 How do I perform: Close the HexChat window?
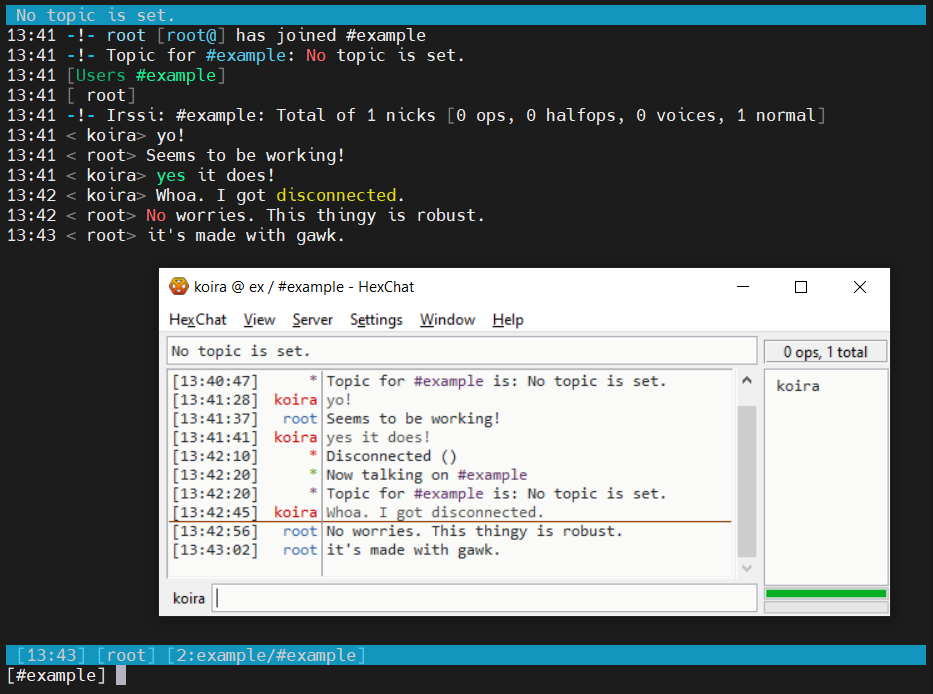click(860, 287)
